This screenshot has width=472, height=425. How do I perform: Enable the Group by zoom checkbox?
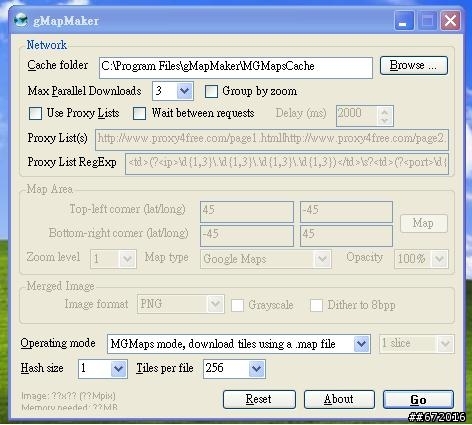pos(211,91)
